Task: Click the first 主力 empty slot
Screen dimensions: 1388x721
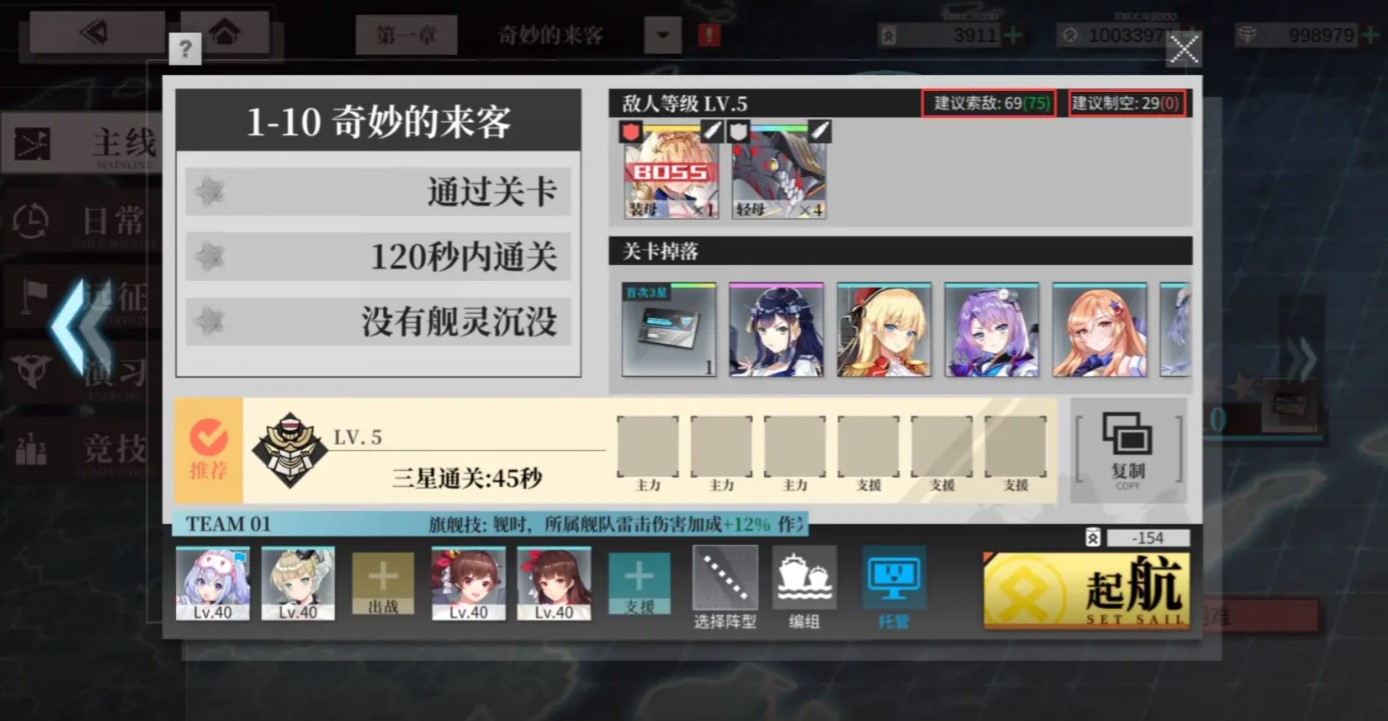Action: click(x=647, y=446)
